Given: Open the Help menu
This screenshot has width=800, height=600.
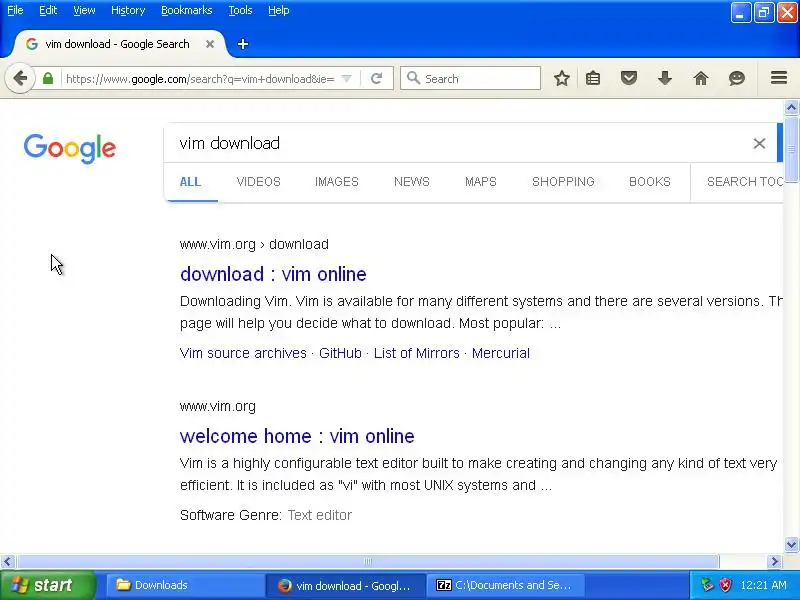Looking at the screenshot, I should (x=279, y=10).
